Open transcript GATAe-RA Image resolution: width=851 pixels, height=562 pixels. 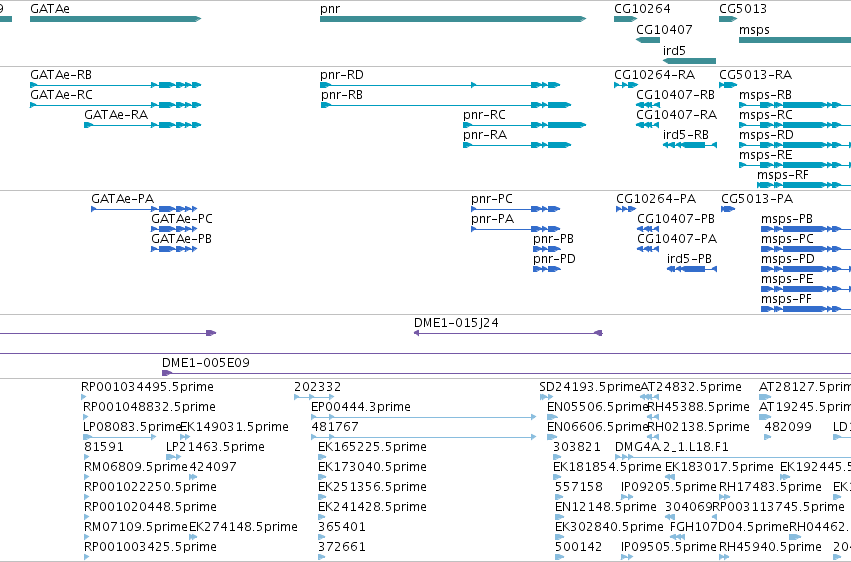116,115
